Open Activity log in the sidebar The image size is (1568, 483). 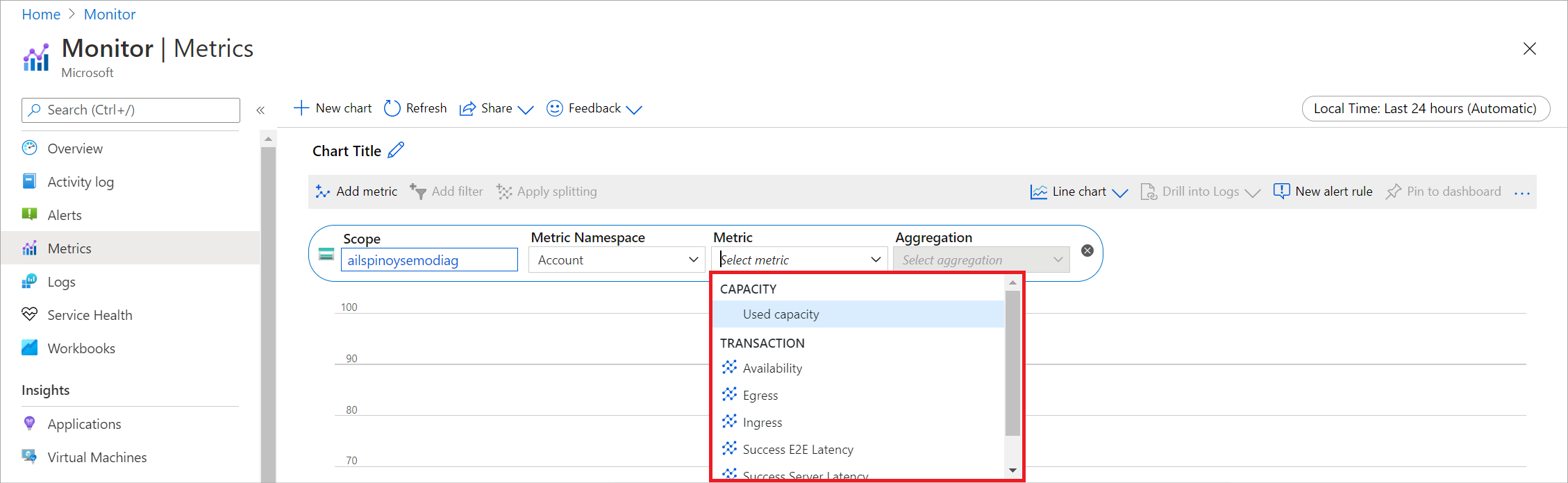81,182
